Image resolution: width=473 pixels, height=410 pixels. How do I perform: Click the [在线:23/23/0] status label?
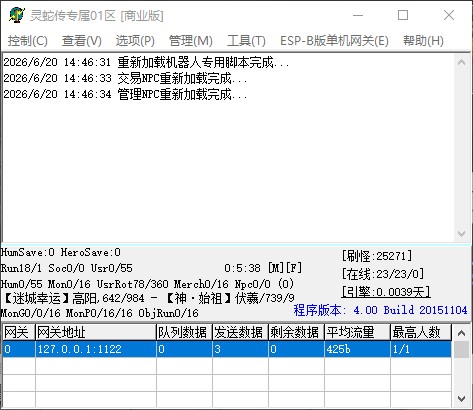[383, 274]
